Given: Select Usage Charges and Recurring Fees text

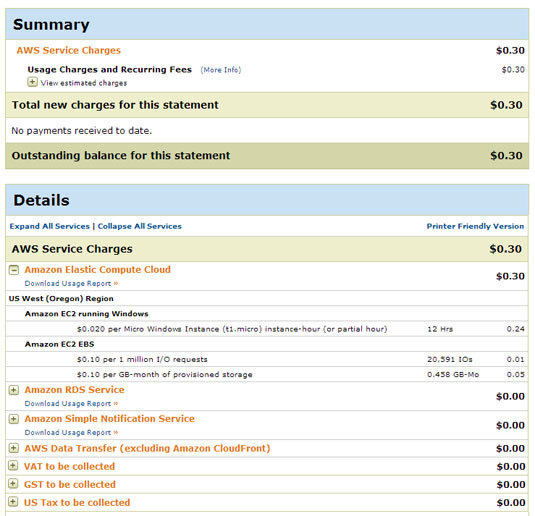Looking at the screenshot, I should pyautogui.click(x=110, y=70).
